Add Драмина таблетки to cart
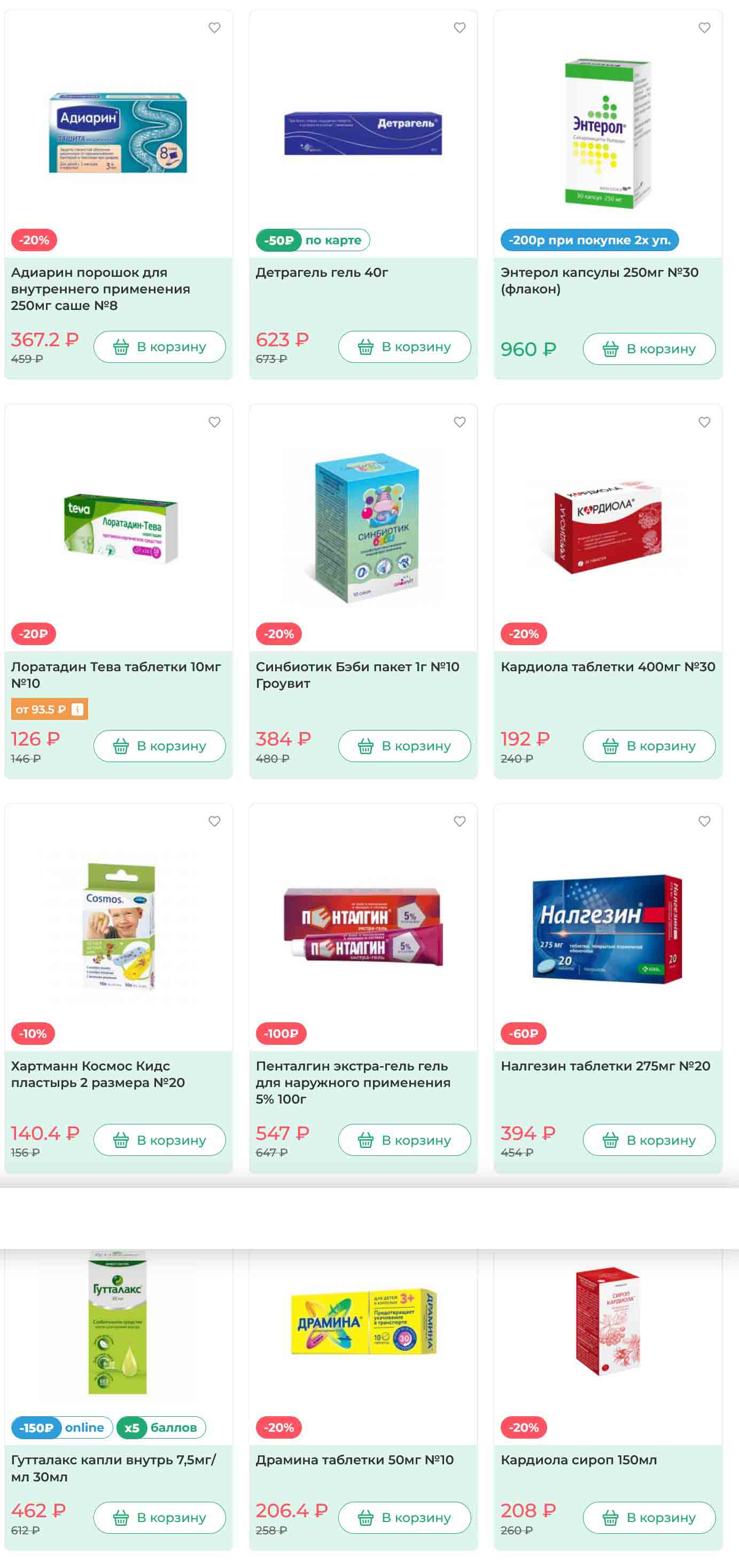Screen dimensions: 739x1568 pos(404,1517)
